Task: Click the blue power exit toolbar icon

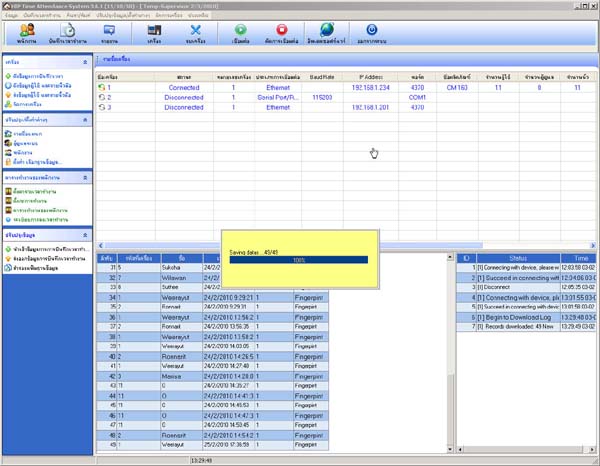Action: [372, 29]
